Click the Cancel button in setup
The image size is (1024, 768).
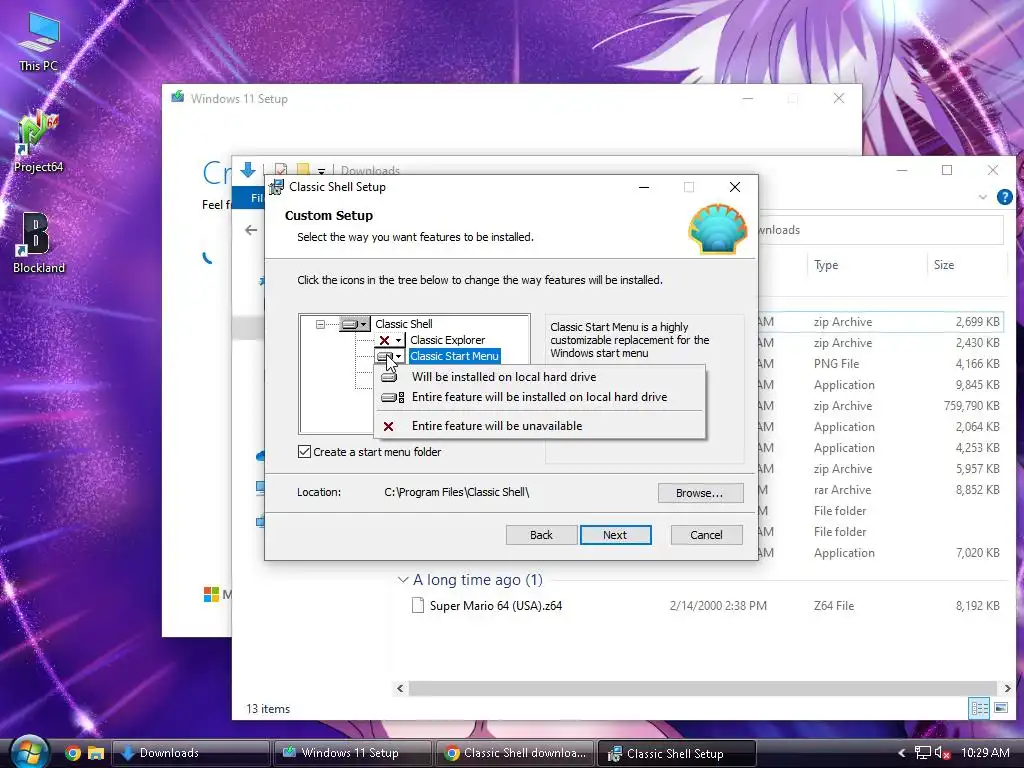706,535
